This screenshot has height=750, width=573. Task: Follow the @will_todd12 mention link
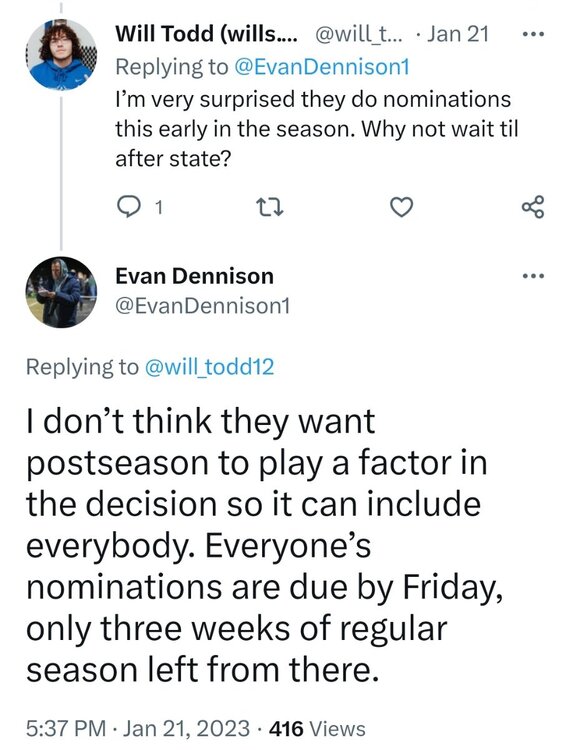209,367
